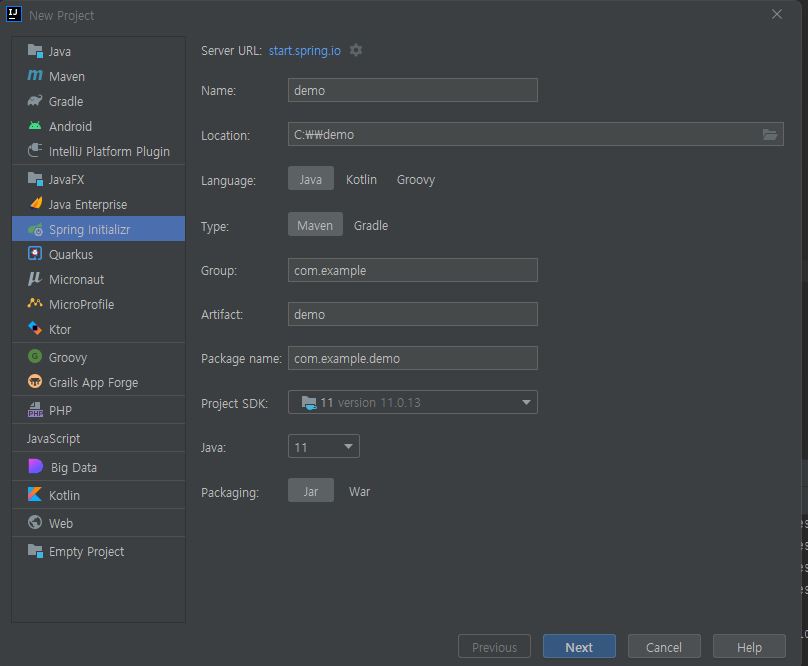
Task: Click the Cancel button
Action: (x=664, y=646)
